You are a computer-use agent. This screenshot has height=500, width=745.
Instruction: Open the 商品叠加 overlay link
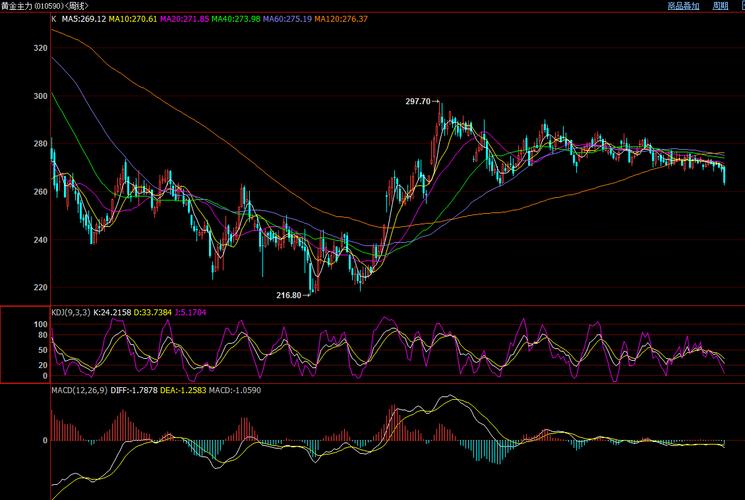tap(683, 6)
